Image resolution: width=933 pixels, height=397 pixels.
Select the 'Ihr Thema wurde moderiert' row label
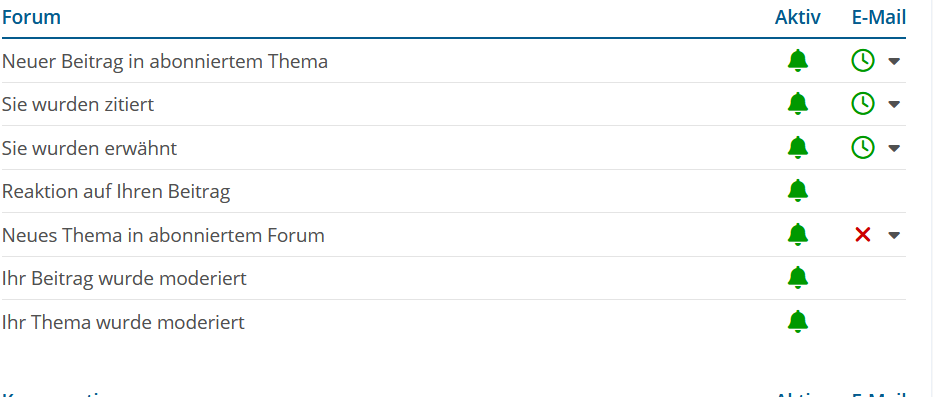(x=123, y=322)
